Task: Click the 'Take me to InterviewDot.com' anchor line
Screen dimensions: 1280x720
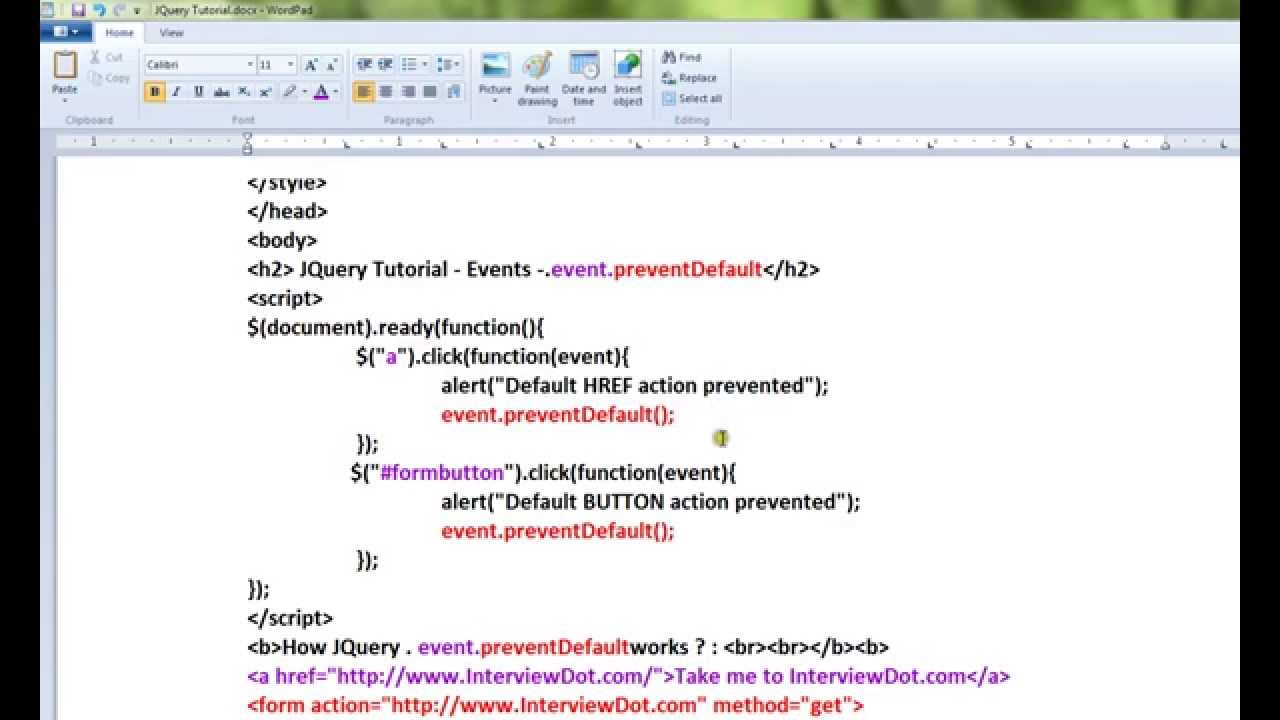Action: pyautogui.click(x=629, y=676)
